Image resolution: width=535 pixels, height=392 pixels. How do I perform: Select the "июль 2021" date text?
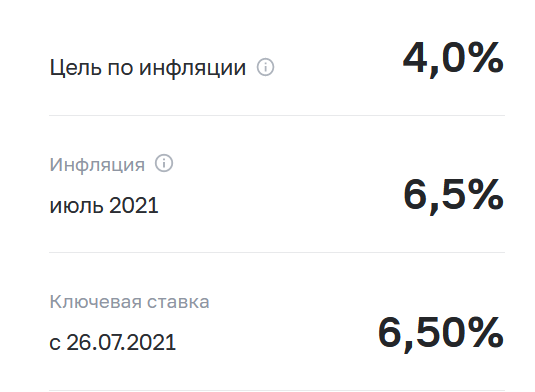point(104,206)
